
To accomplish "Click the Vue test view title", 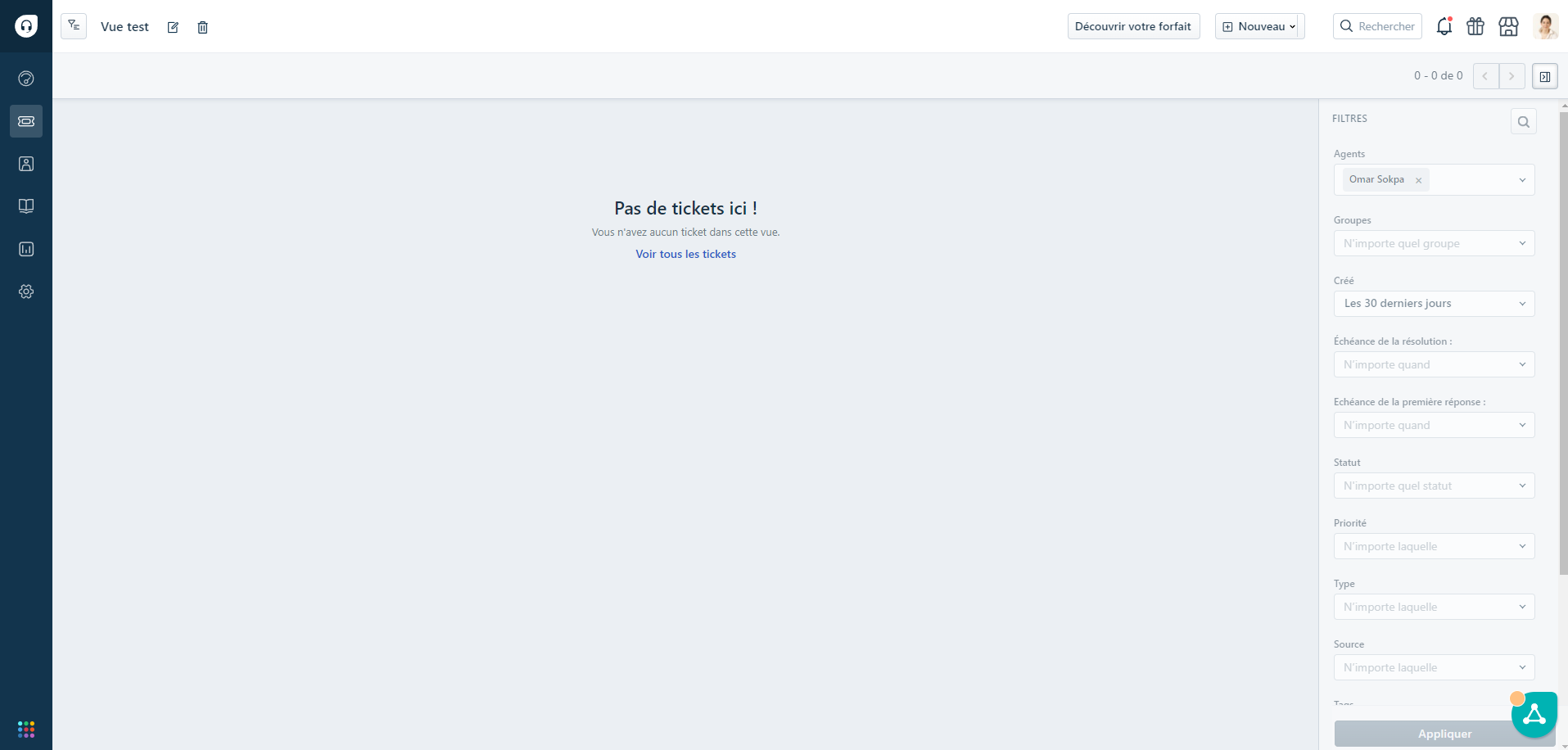I will coord(124,27).
